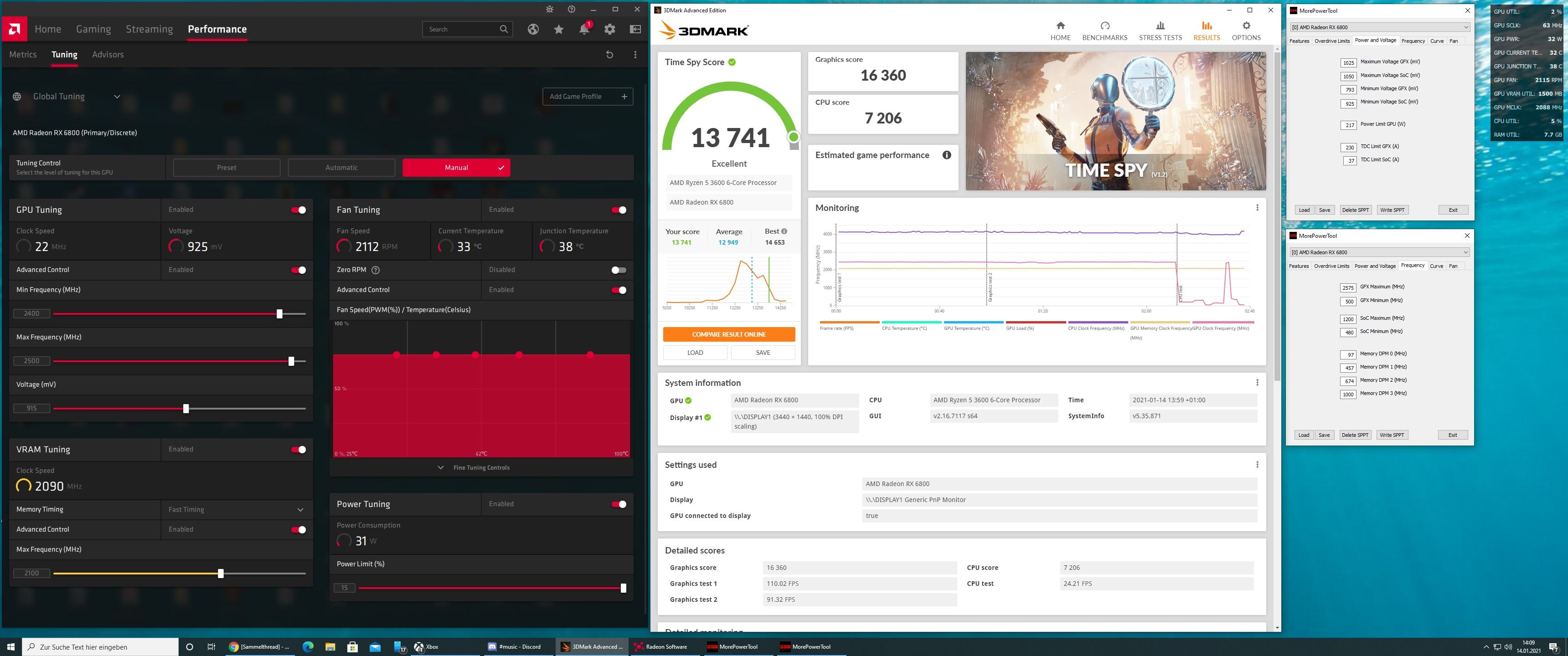Switch to the Streaming tab in Radeon Software
1568x656 pixels.
[x=149, y=29]
